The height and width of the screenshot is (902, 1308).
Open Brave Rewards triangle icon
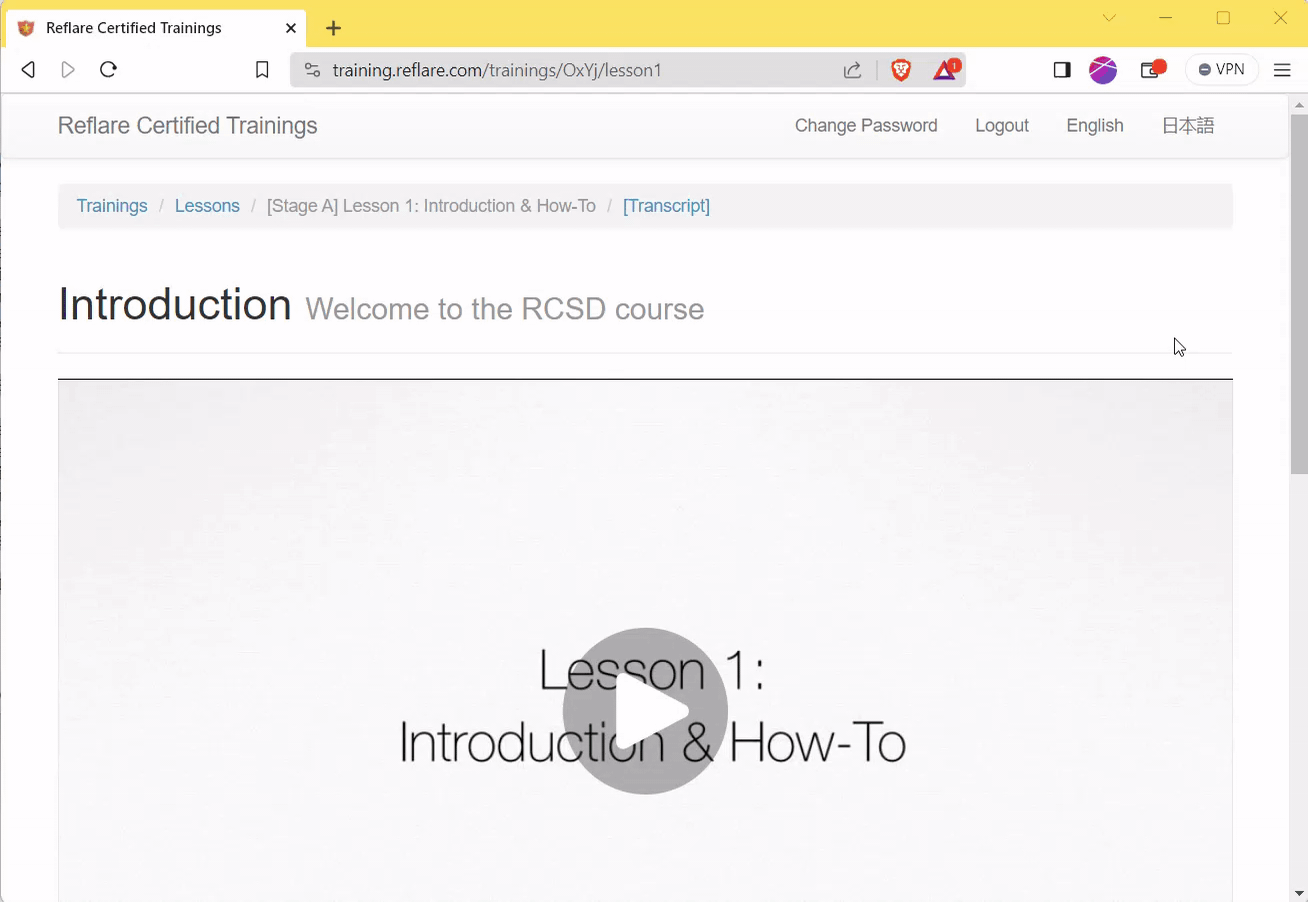[945, 70]
